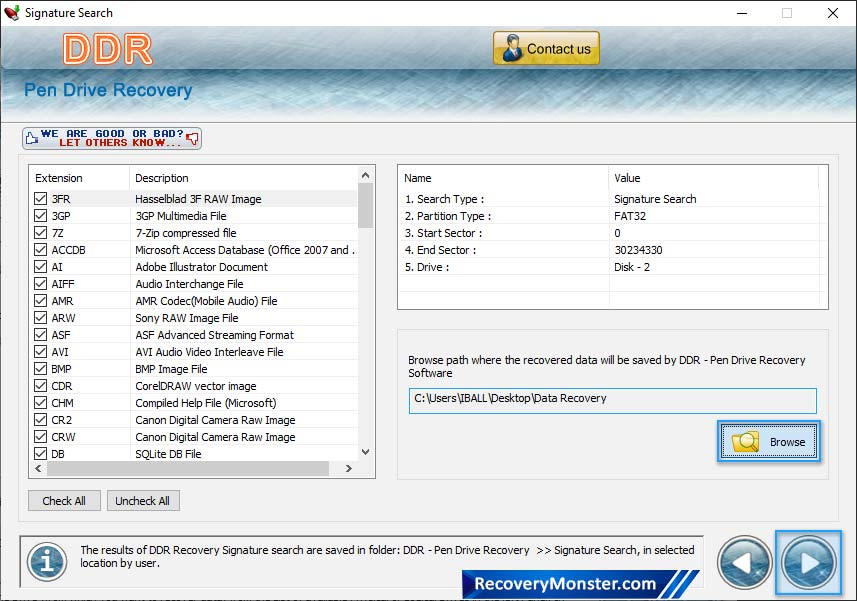
Task: Uncheck the 3FR extension checkbox
Action: tap(40, 199)
